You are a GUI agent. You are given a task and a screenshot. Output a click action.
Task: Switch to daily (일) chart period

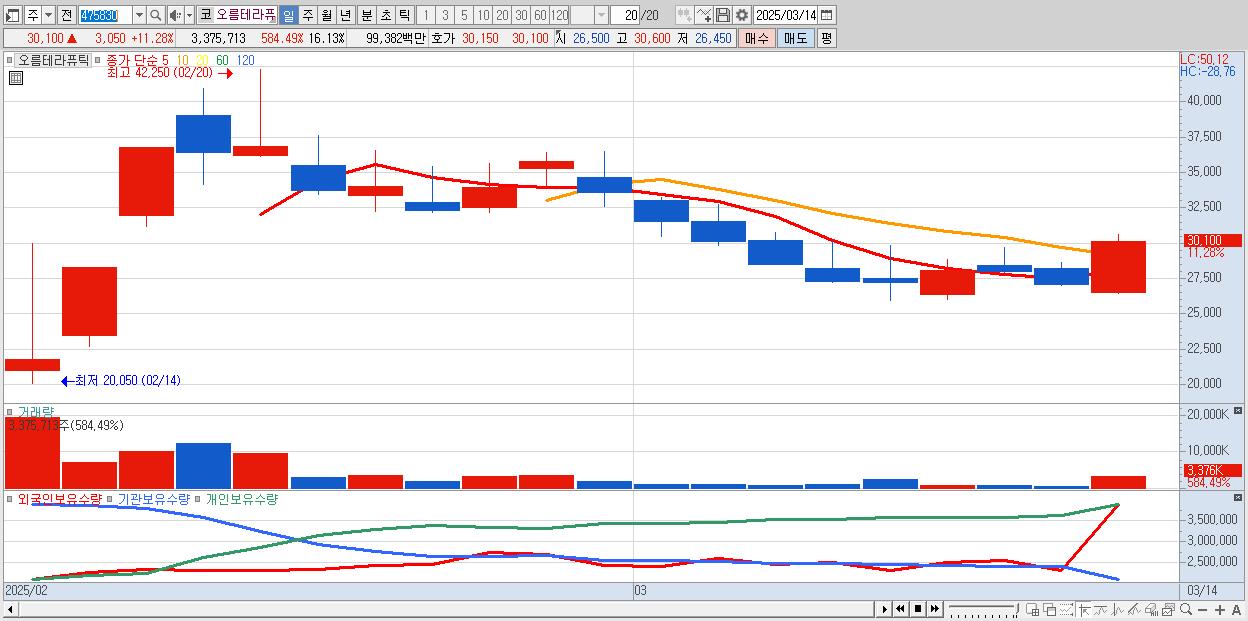289,15
